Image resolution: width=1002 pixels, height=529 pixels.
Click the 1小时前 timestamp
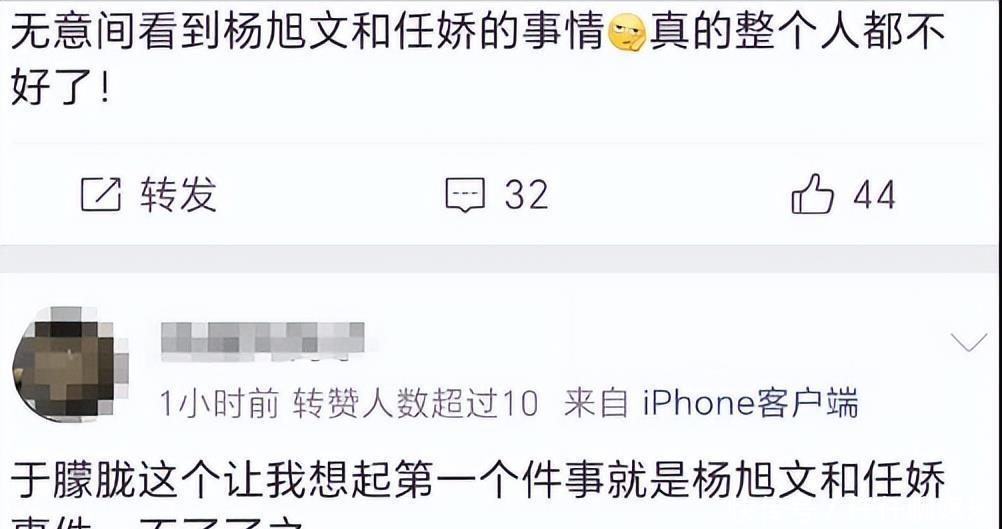tap(219, 403)
